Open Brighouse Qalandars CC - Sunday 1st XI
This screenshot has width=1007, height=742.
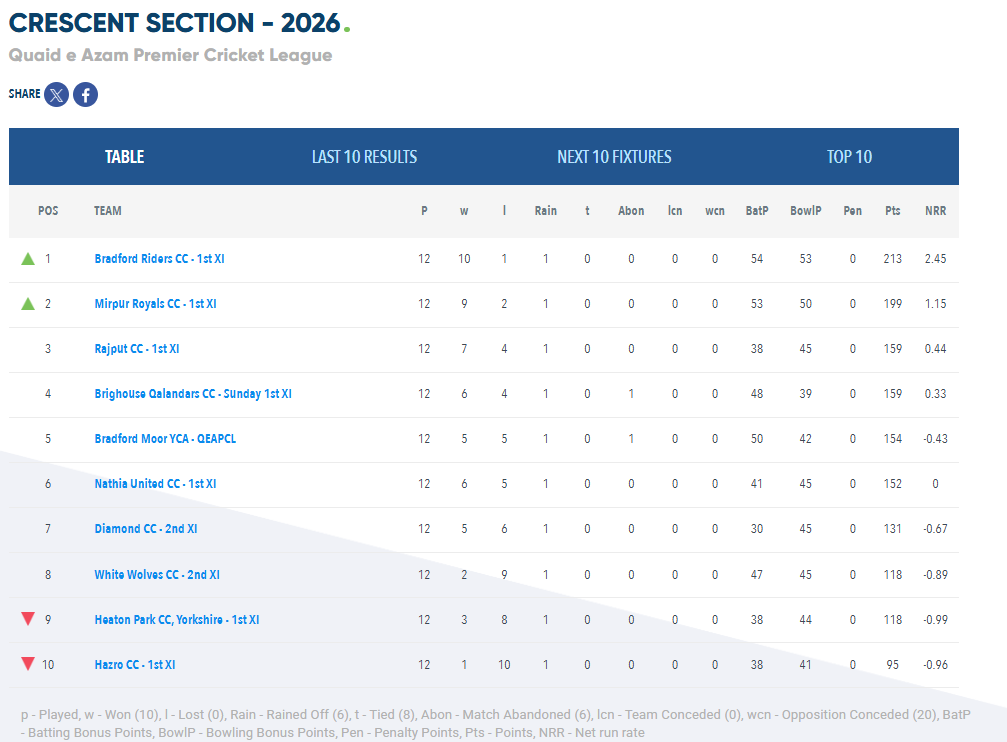click(193, 394)
